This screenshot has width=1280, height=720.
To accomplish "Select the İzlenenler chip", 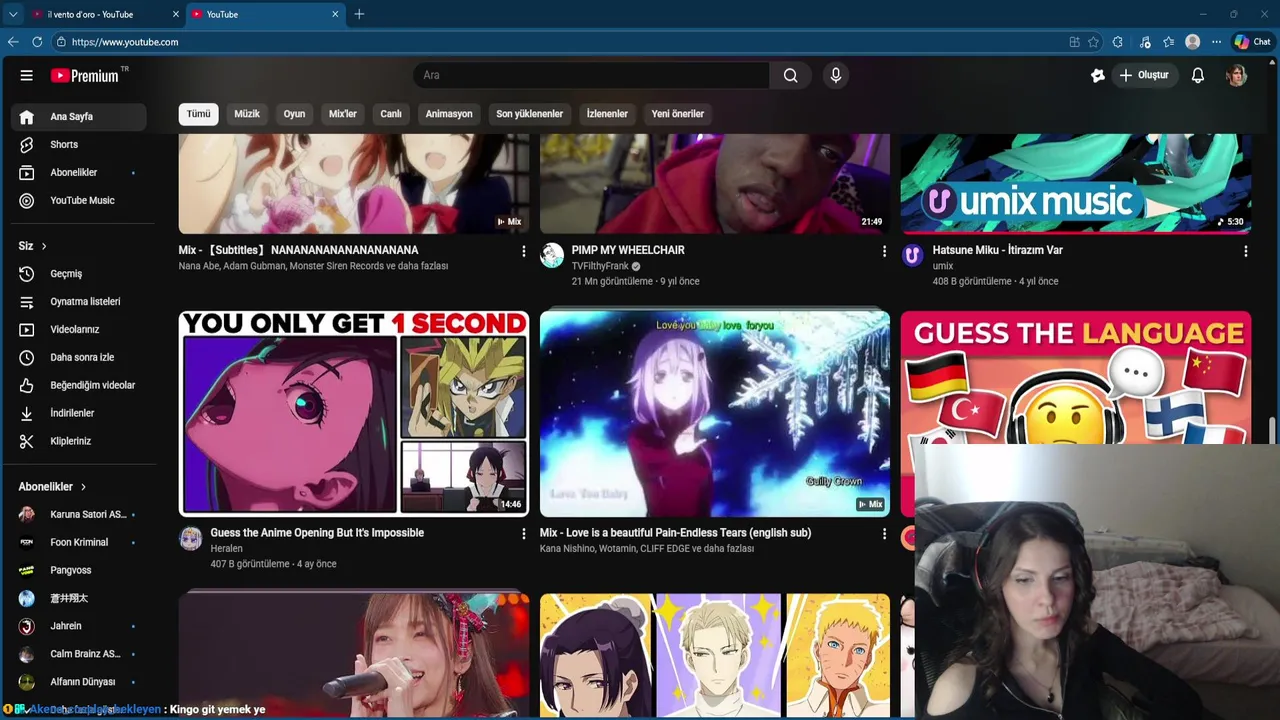I will [x=607, y=114].
